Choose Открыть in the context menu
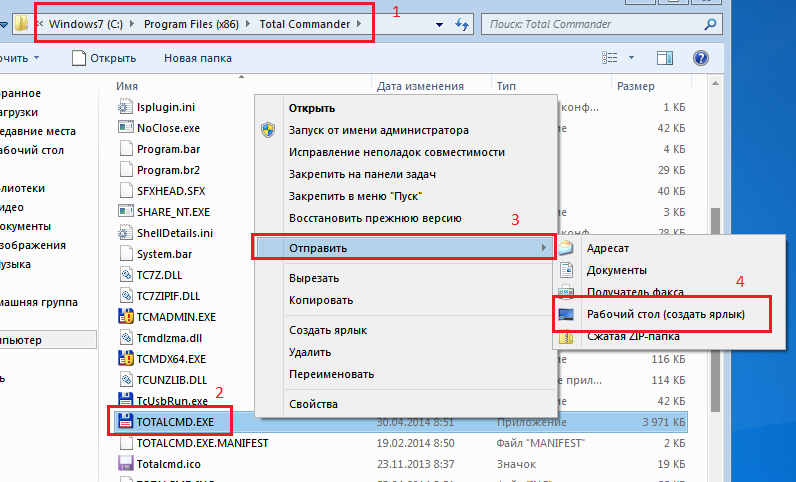Viewport: 796px width, 482px height. pyautogui.click(x=312, y=108)
